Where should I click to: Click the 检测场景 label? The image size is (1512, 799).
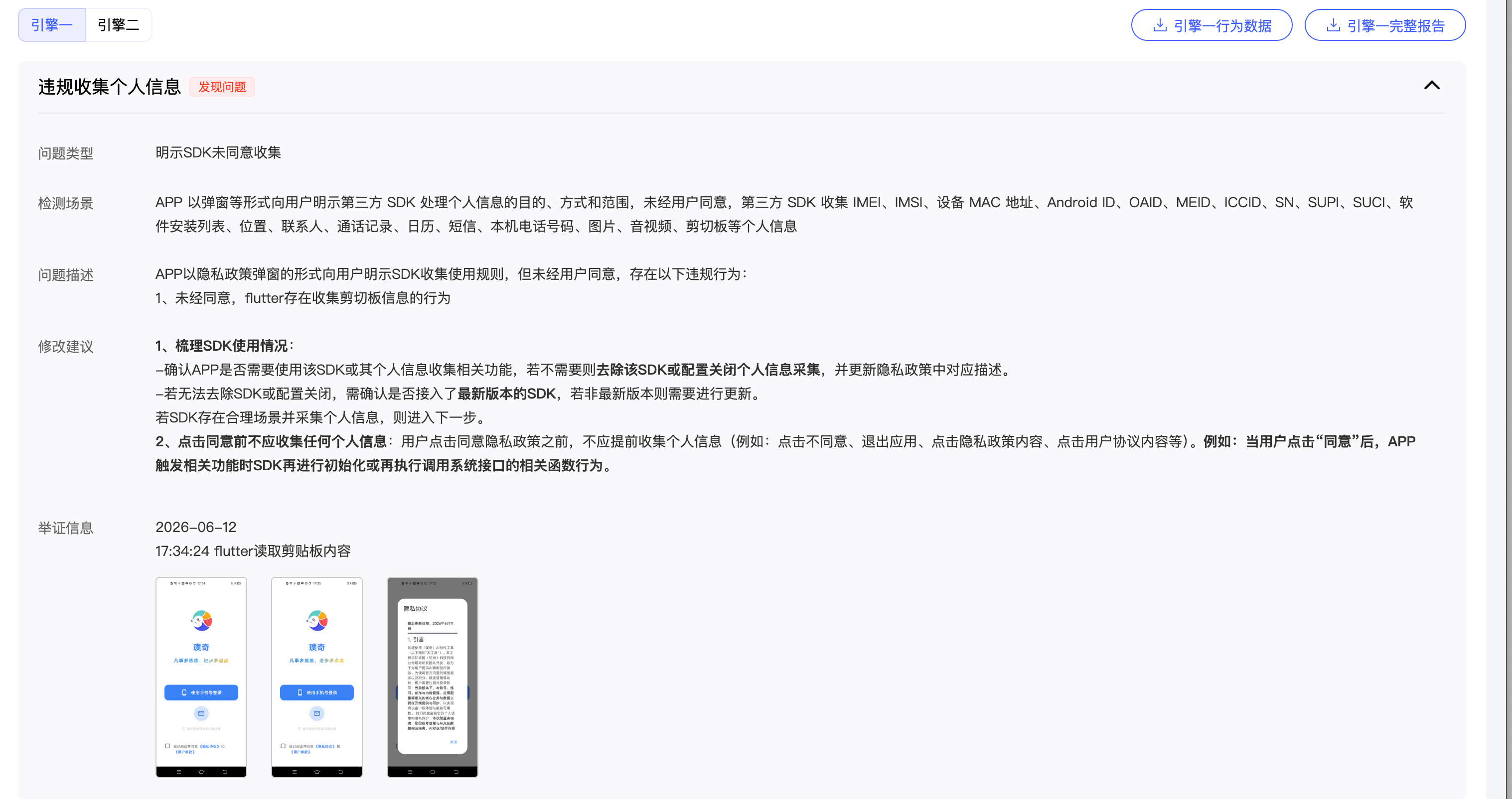point(66,204)
